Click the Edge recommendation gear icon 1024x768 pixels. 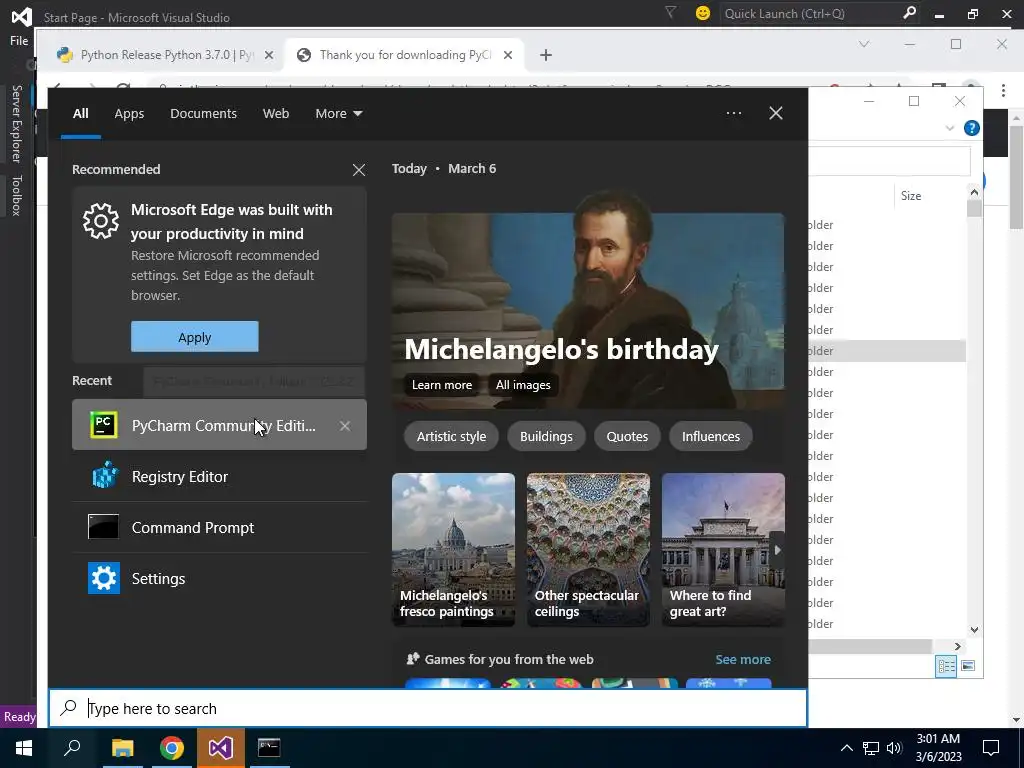(x=101, y=221)
